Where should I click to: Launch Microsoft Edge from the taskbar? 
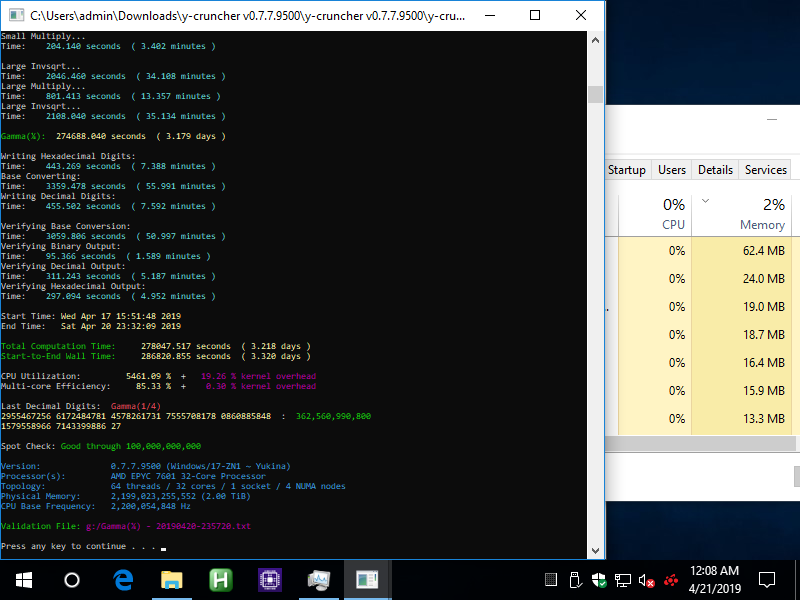123,579
